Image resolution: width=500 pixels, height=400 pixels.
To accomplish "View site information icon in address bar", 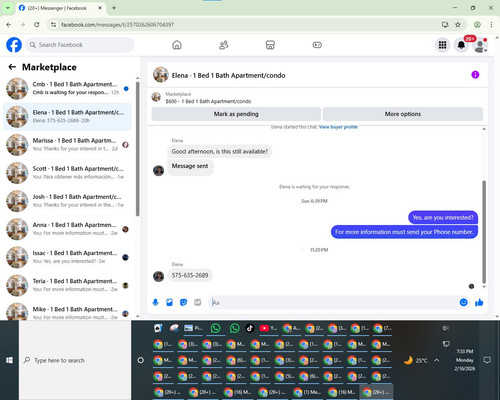I will (x=53, y=24).
